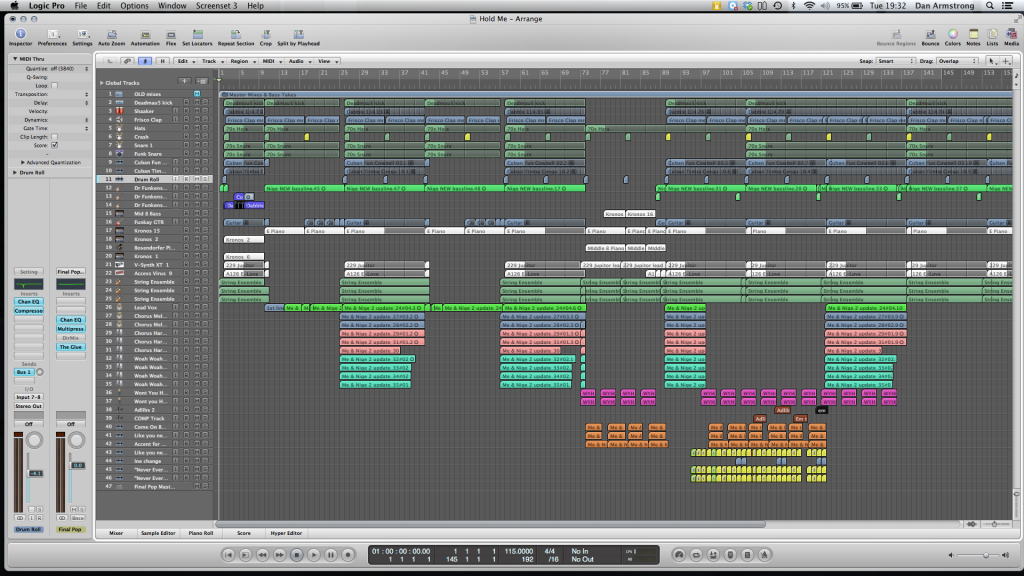Image resolution: width=1024 pixels, height=576 pixels.
Task: Open the Track local menu
Action: click(212, 61)
